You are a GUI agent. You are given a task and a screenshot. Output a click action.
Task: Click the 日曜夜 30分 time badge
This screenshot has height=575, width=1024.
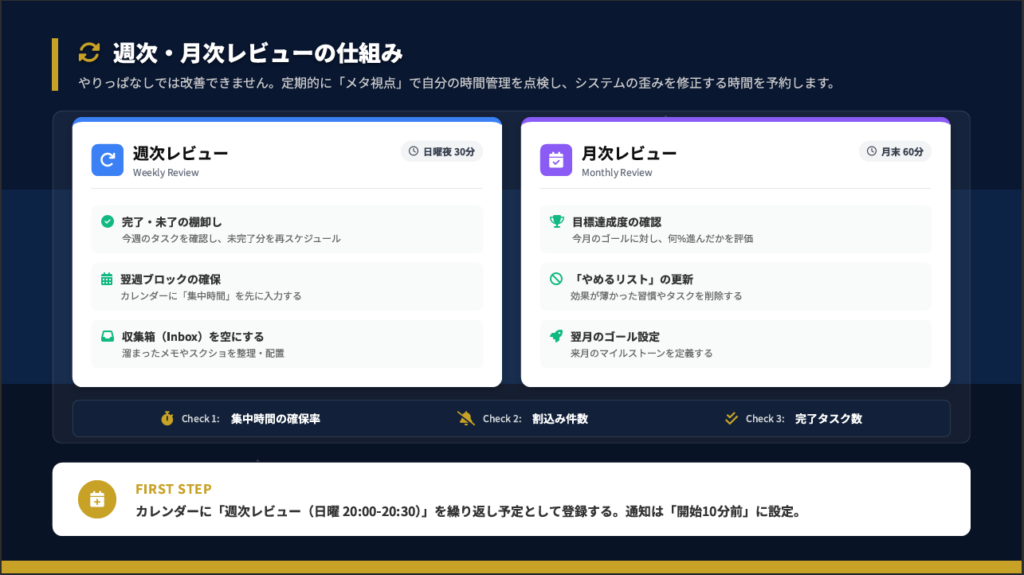(442, 152)
